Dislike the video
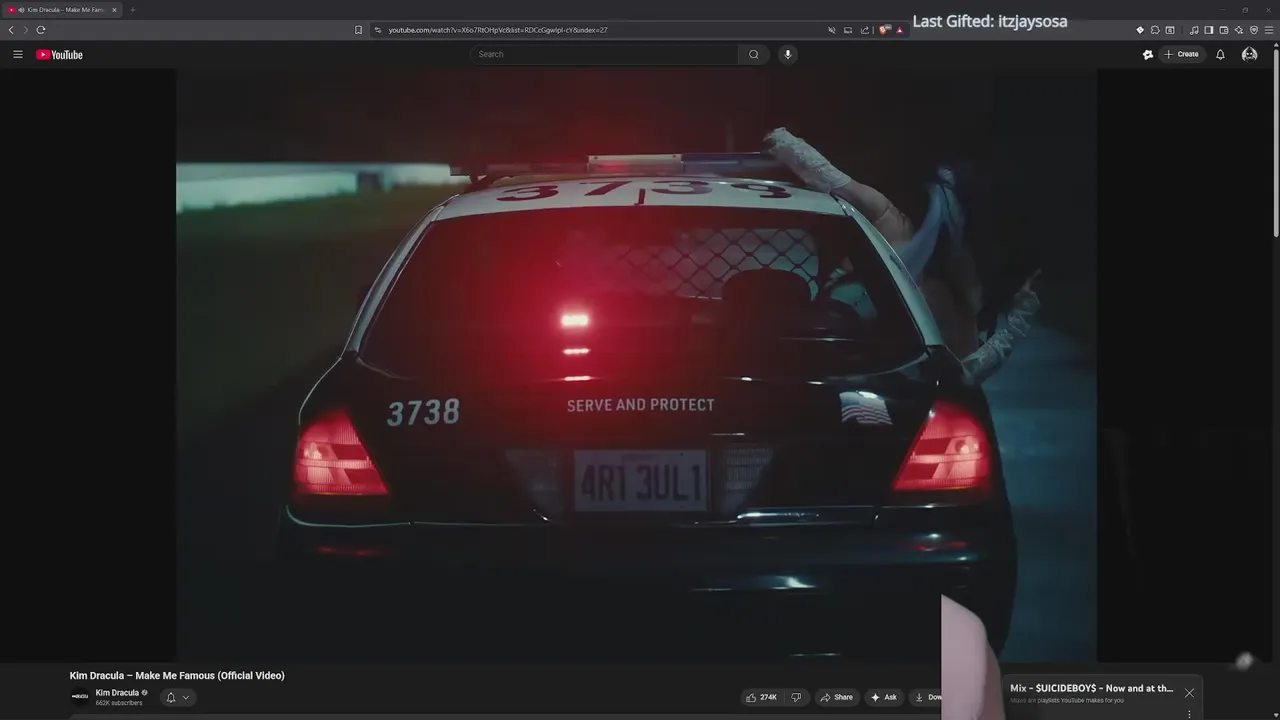1280x720 pixels. [x=796, y=697]
